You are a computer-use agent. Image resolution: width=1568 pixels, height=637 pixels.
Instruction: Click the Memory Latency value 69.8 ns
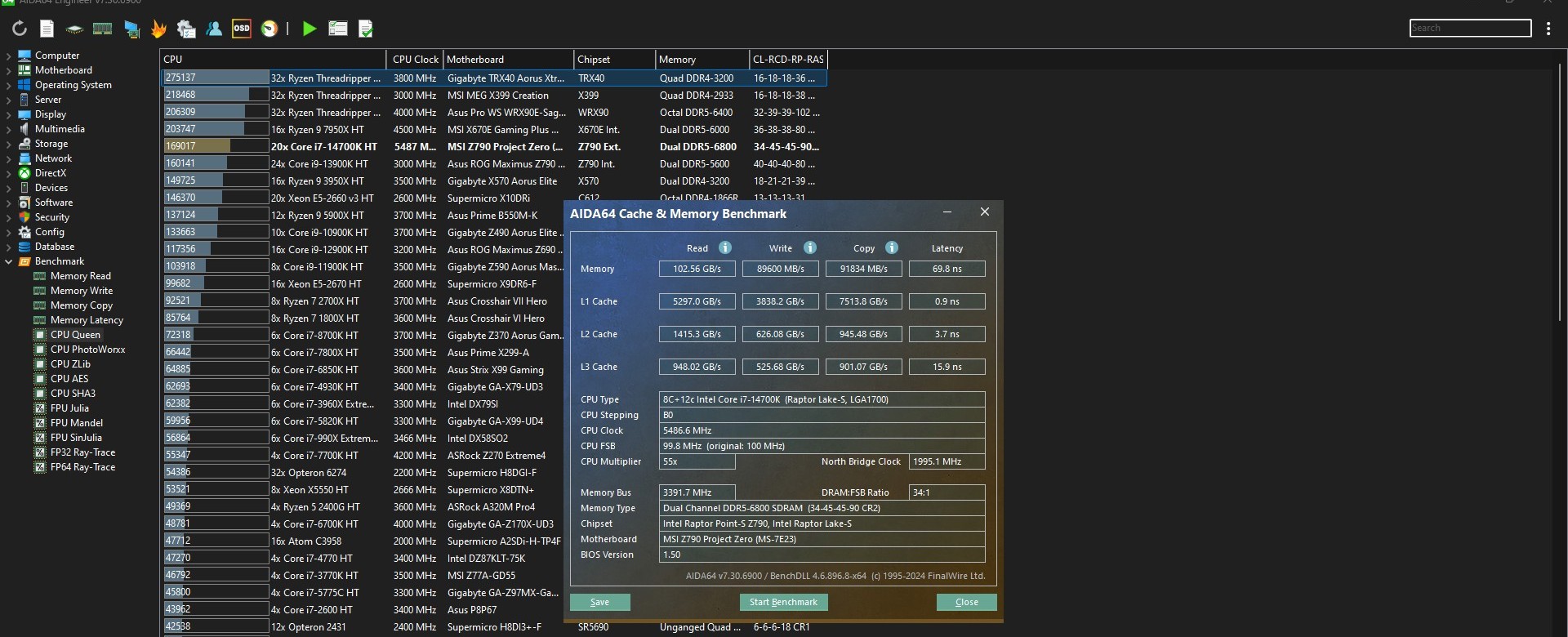[947, 269]
